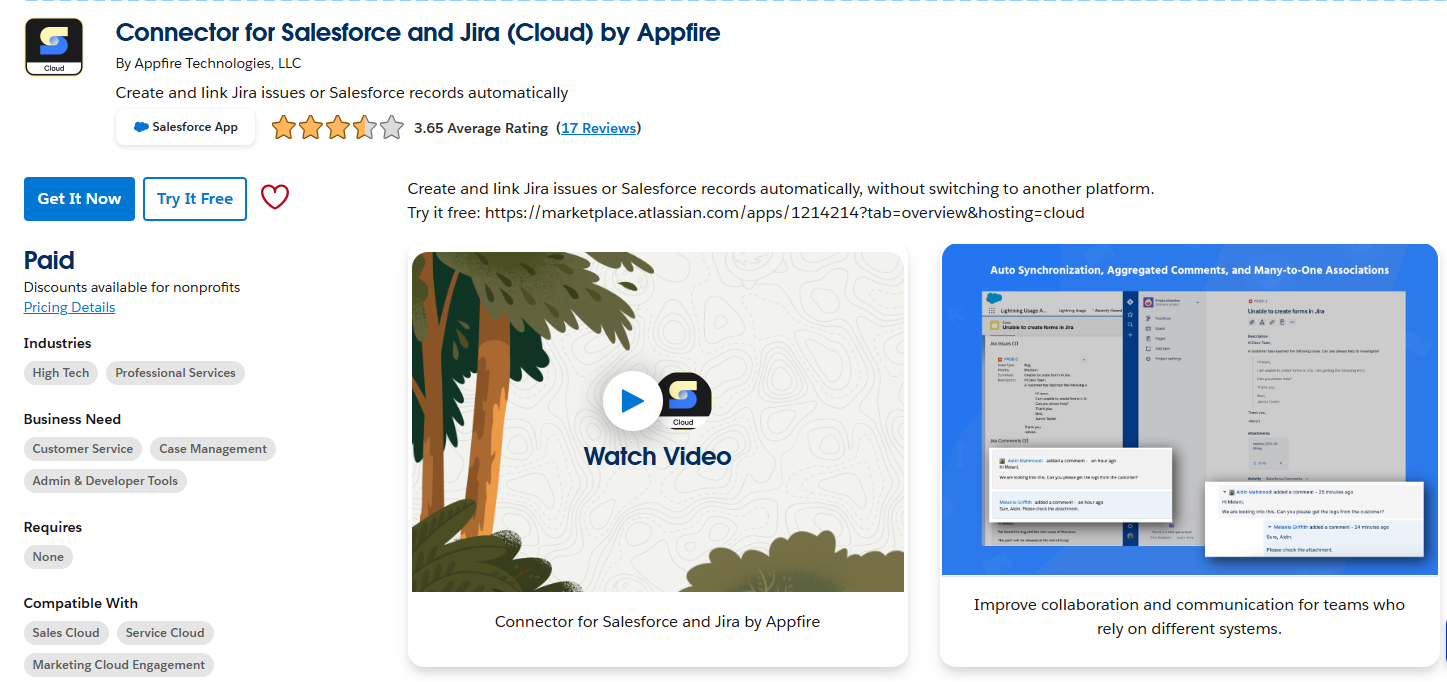
Task: Select the Professional Services tag
Action: 175,373
